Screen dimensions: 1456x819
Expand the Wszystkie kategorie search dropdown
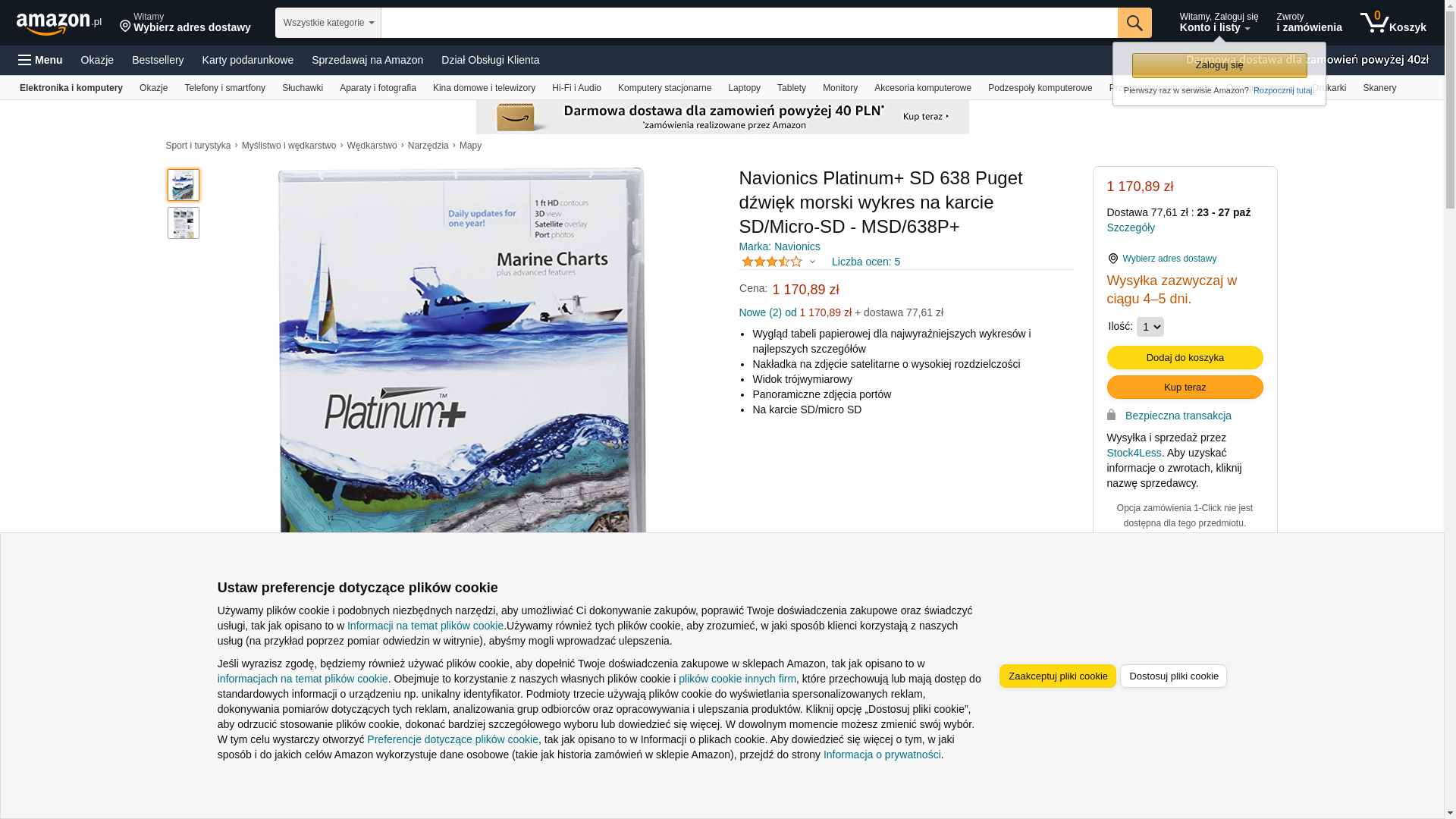tap(328, 23)
